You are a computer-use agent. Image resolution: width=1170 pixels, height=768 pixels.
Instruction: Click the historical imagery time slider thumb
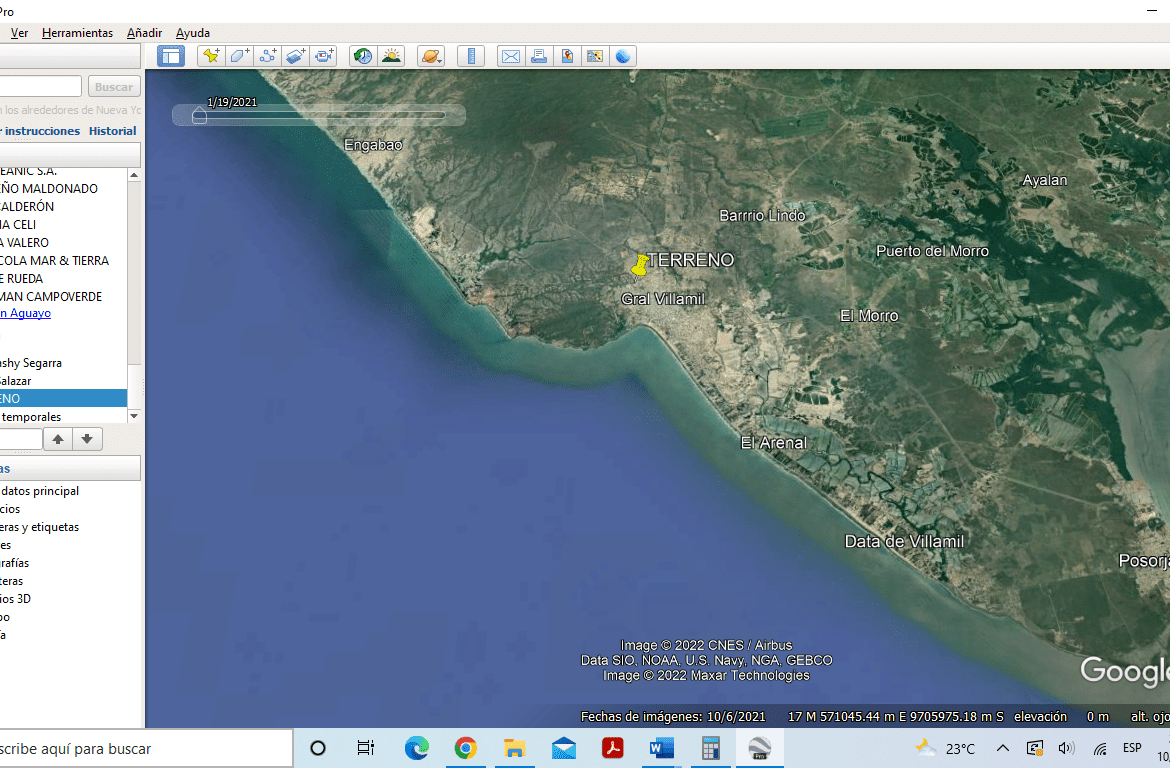tap(199, 115)
